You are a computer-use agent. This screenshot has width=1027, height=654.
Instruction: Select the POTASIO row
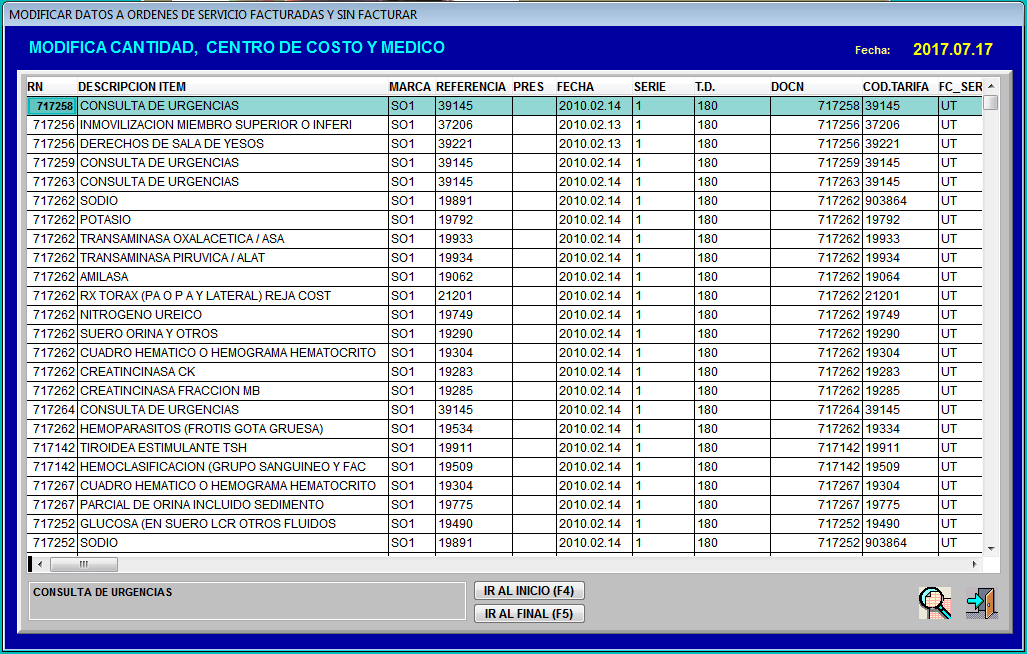[x=504, y=220]
